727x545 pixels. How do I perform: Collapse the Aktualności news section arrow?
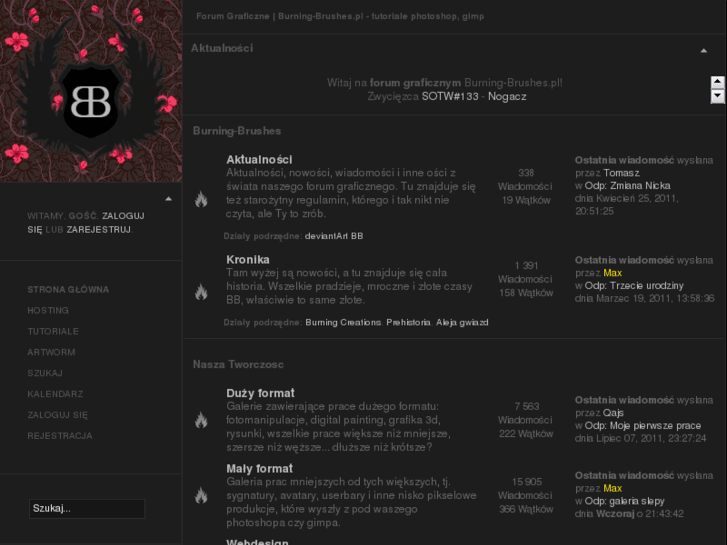(x=704, y=51)
